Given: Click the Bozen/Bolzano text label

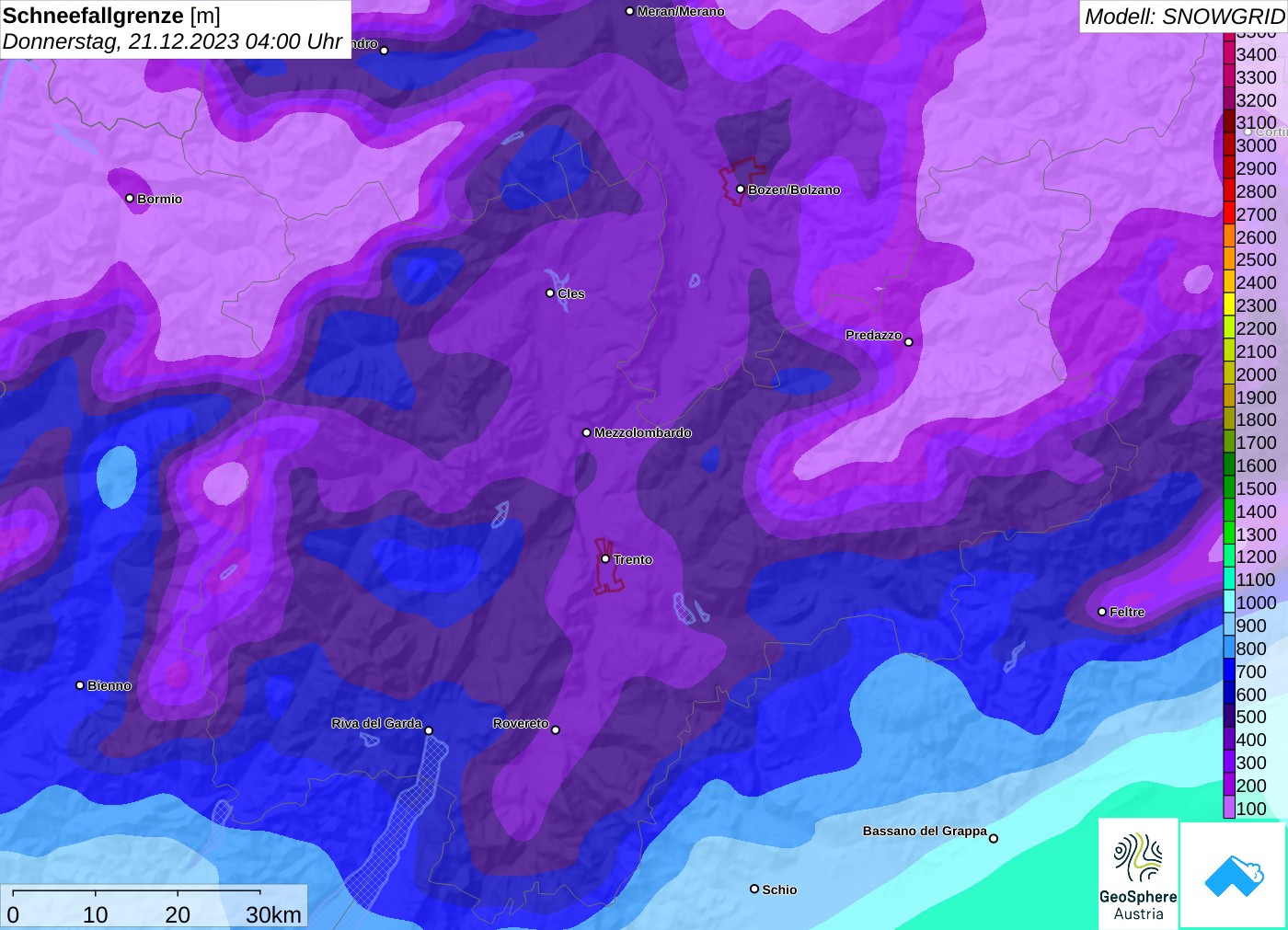Looking at the screenshot, I should point(794,189).
